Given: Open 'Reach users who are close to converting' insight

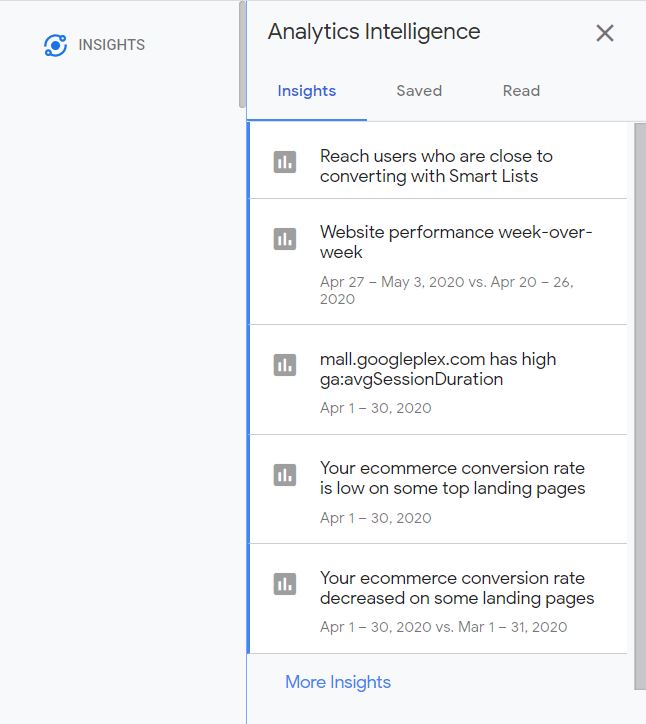Looking at the screenshot, I should [x=438, y=161].
